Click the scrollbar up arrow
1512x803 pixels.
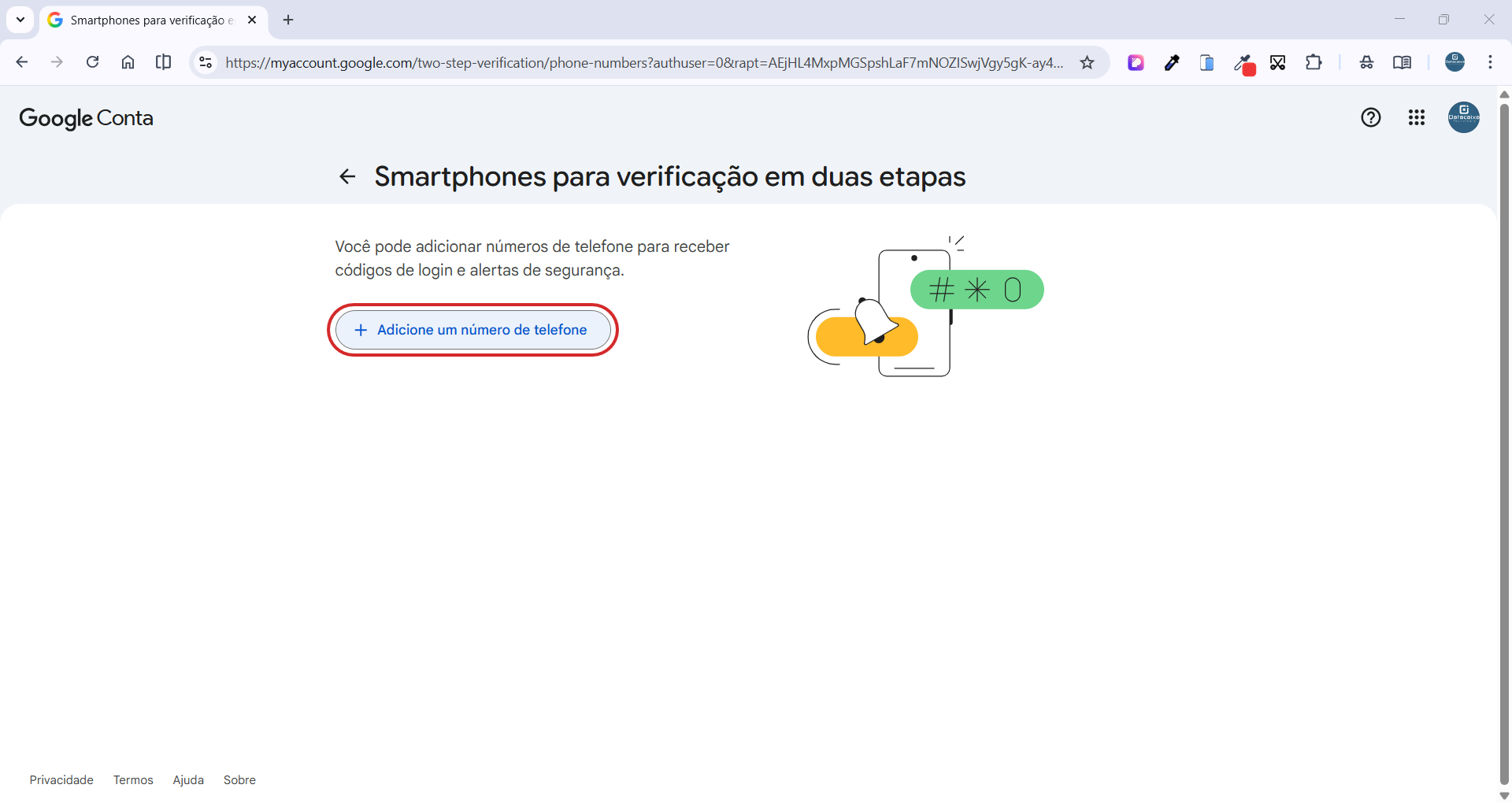(1504, 94)
